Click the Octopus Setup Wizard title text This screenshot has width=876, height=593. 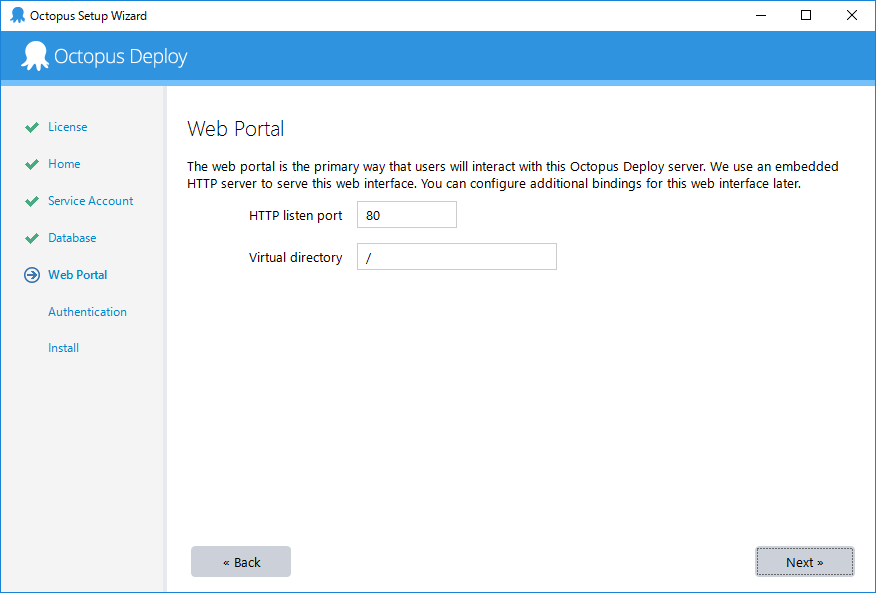point(88,16)
